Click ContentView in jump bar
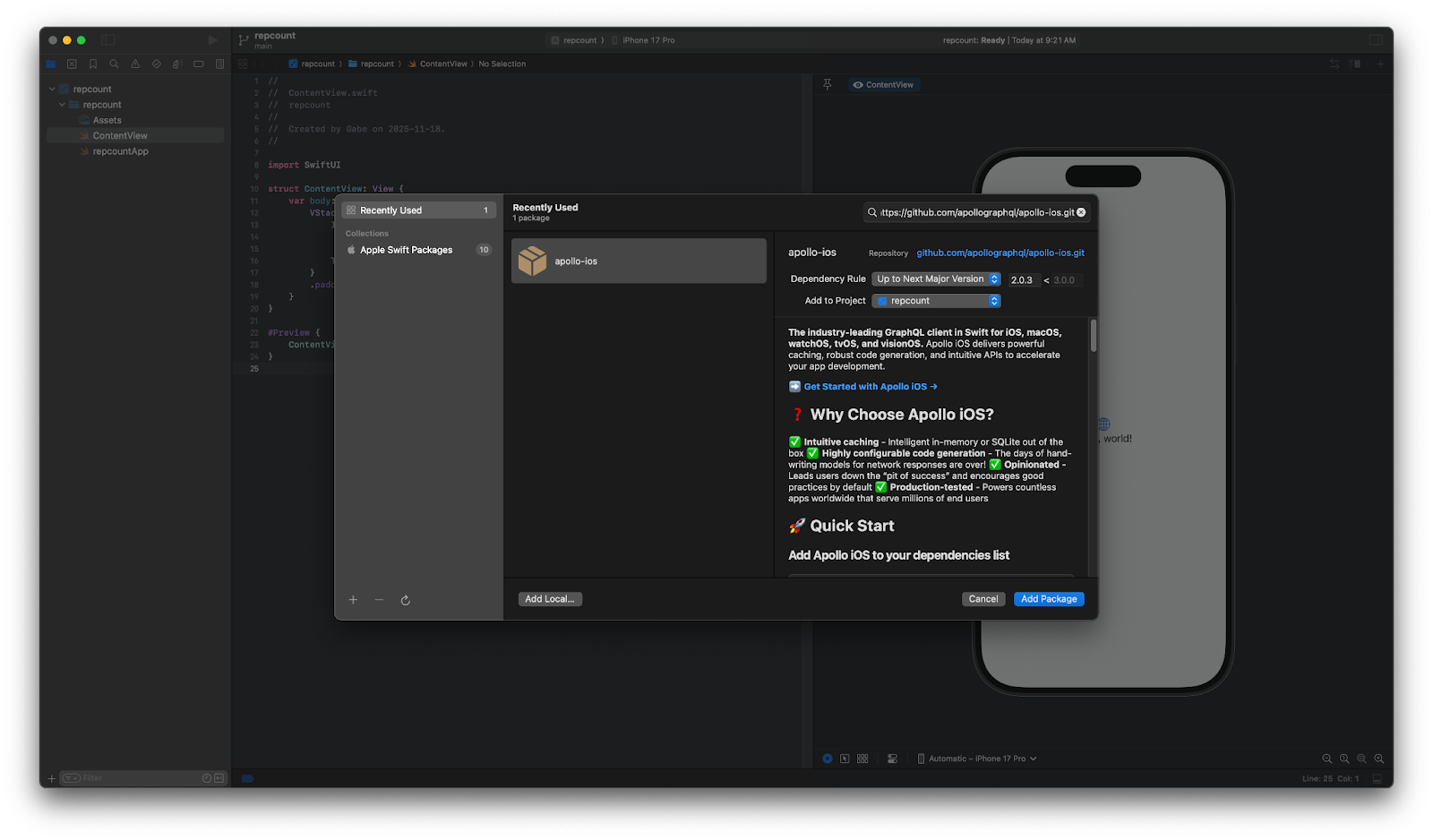Screen dimensions: 1433x840 click(438, 64)
